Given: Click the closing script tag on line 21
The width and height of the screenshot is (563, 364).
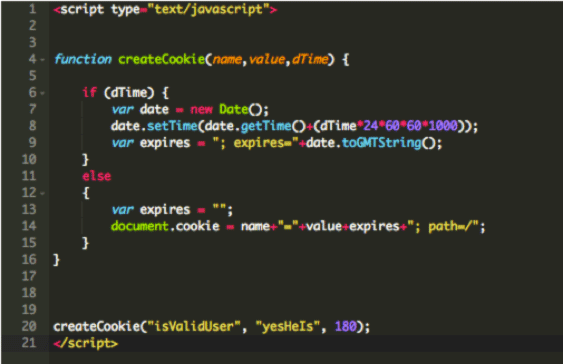Looking at the screenshot, I should coord(86,343).
